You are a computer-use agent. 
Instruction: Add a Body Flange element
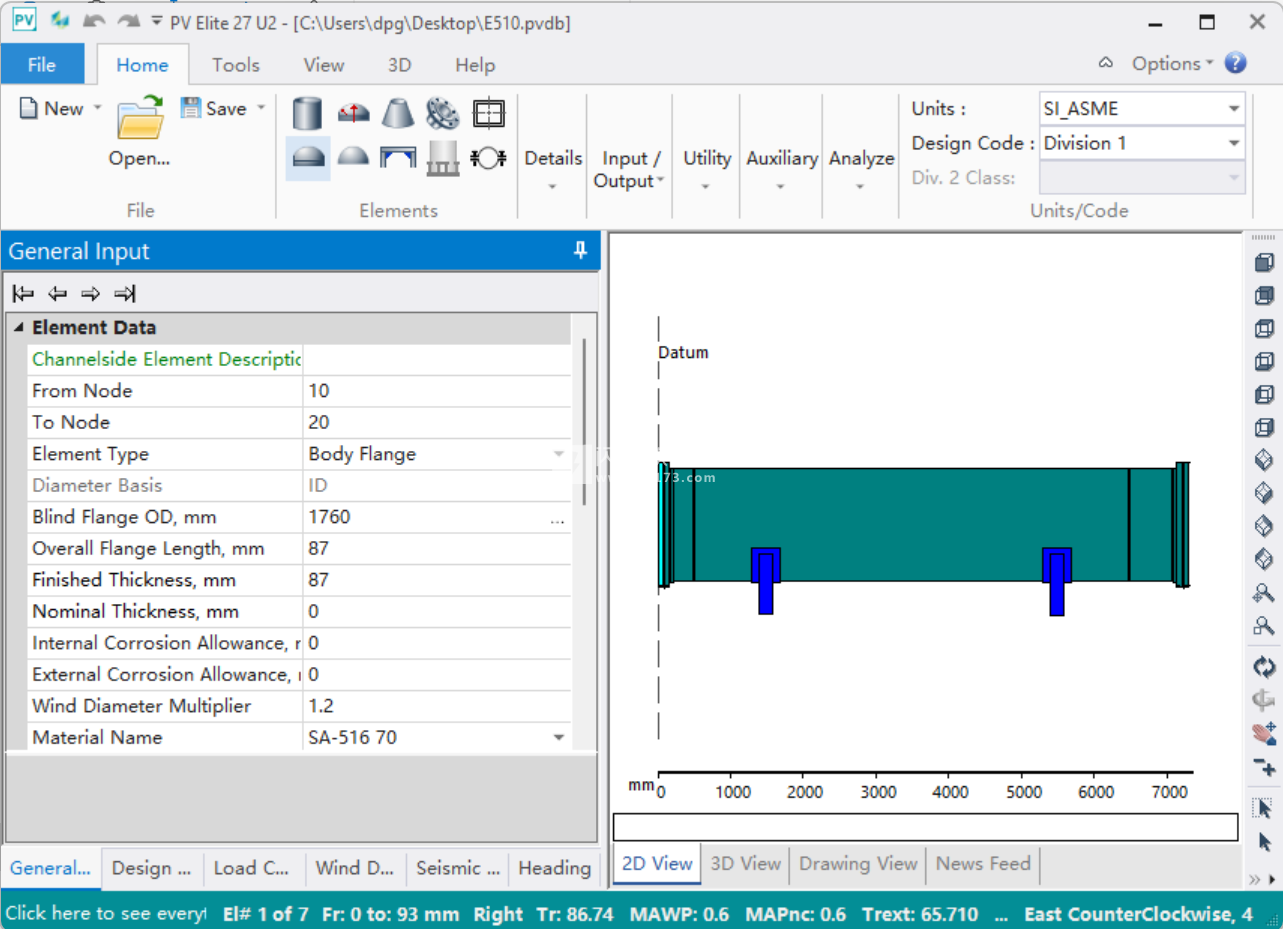[443, 113]
